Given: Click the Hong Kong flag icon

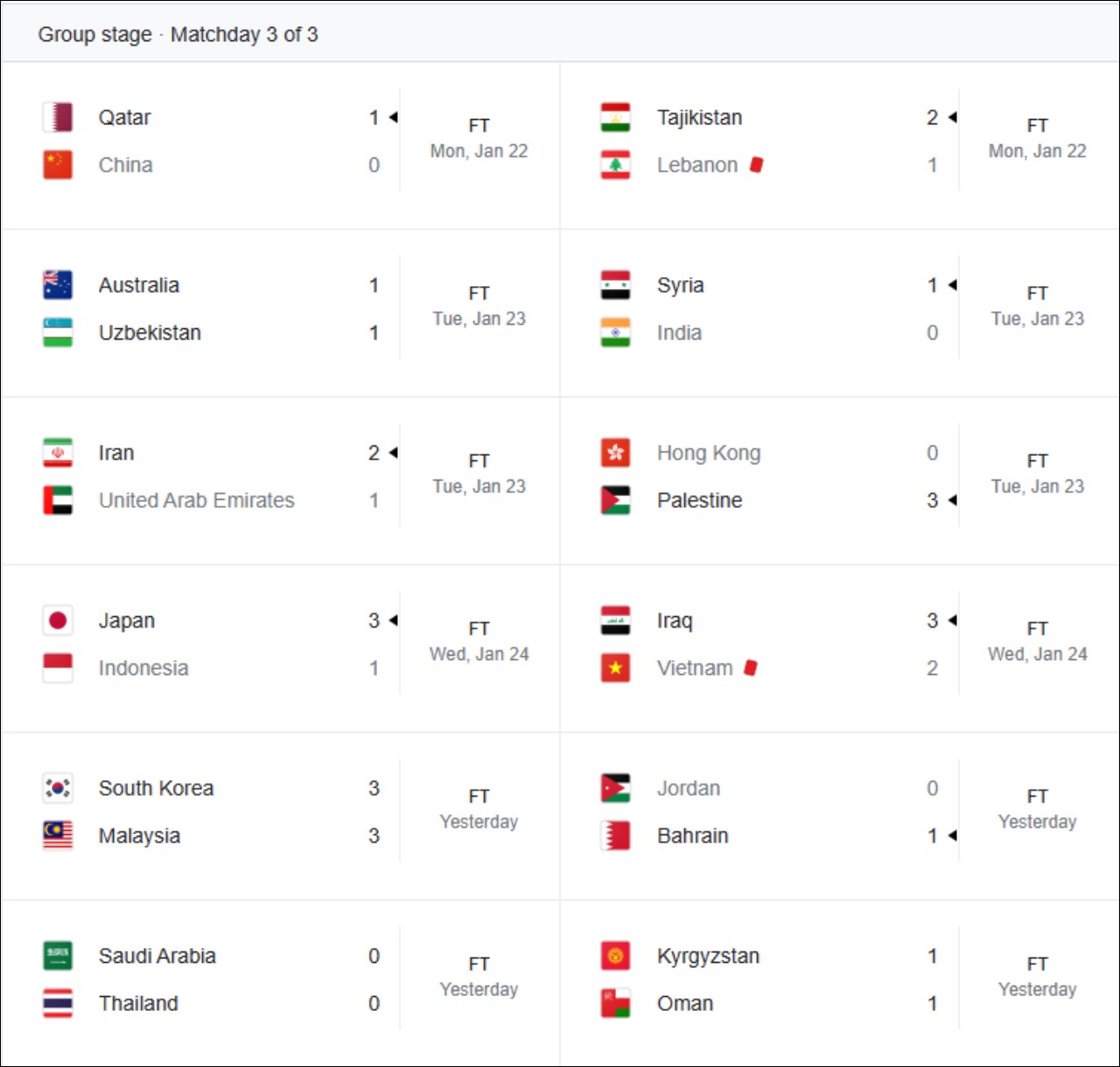Looking at the screenshot, I should click(x=615, y=453).
